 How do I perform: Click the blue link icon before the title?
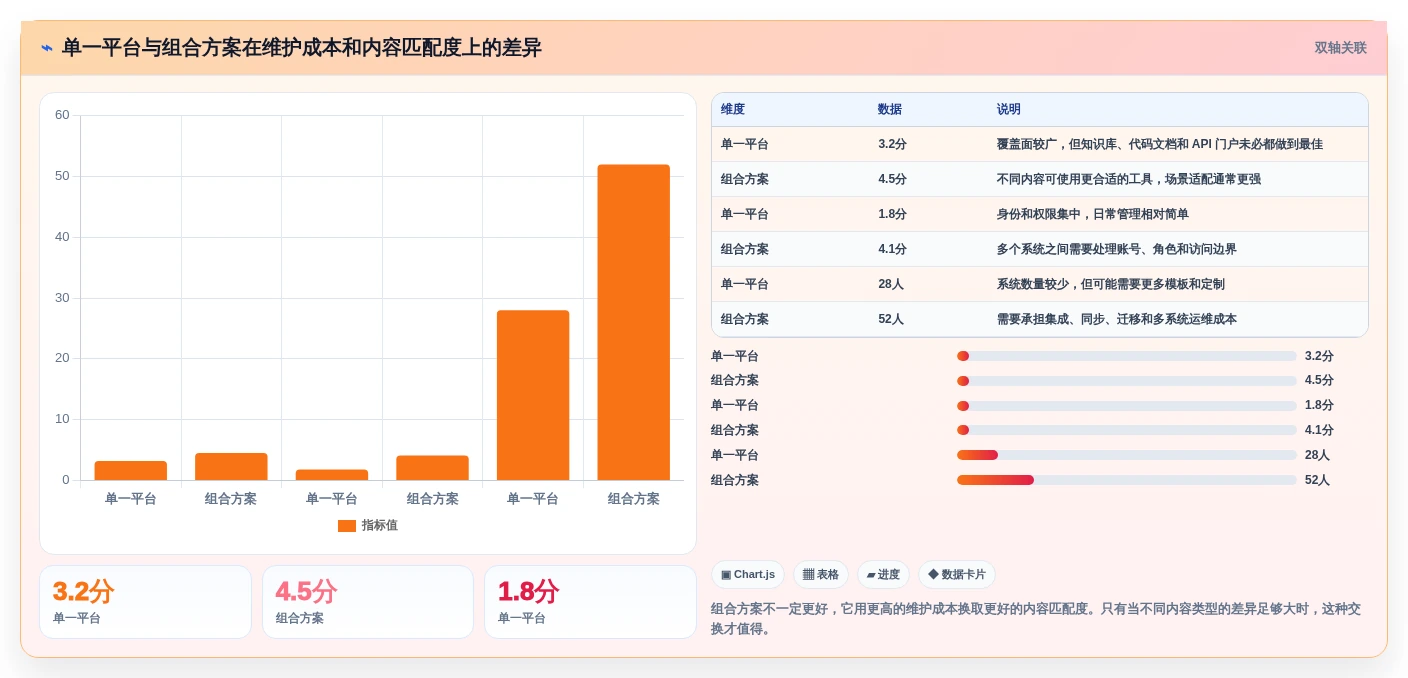click(47, 48)
